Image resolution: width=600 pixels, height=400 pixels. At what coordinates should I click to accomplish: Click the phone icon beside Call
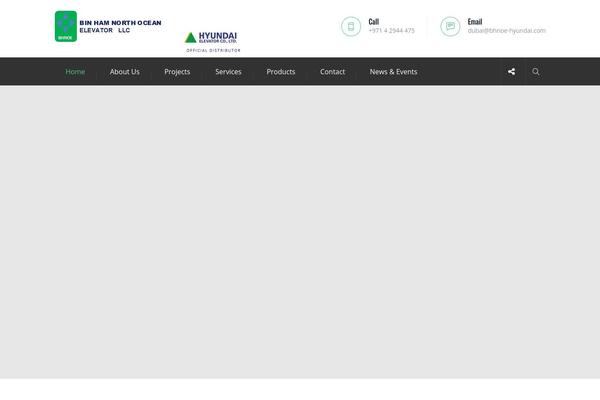click(351, 26)
